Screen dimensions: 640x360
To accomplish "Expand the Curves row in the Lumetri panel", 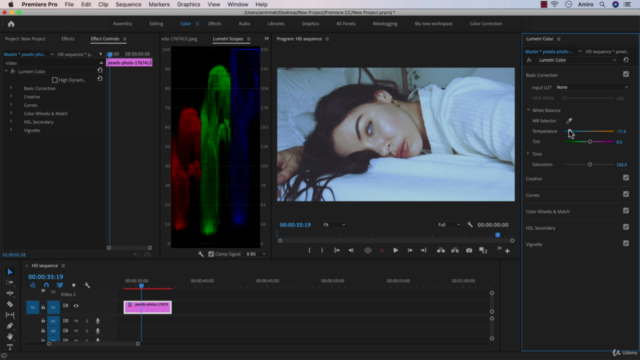I will pyautogui.click(x=533, y=195).
